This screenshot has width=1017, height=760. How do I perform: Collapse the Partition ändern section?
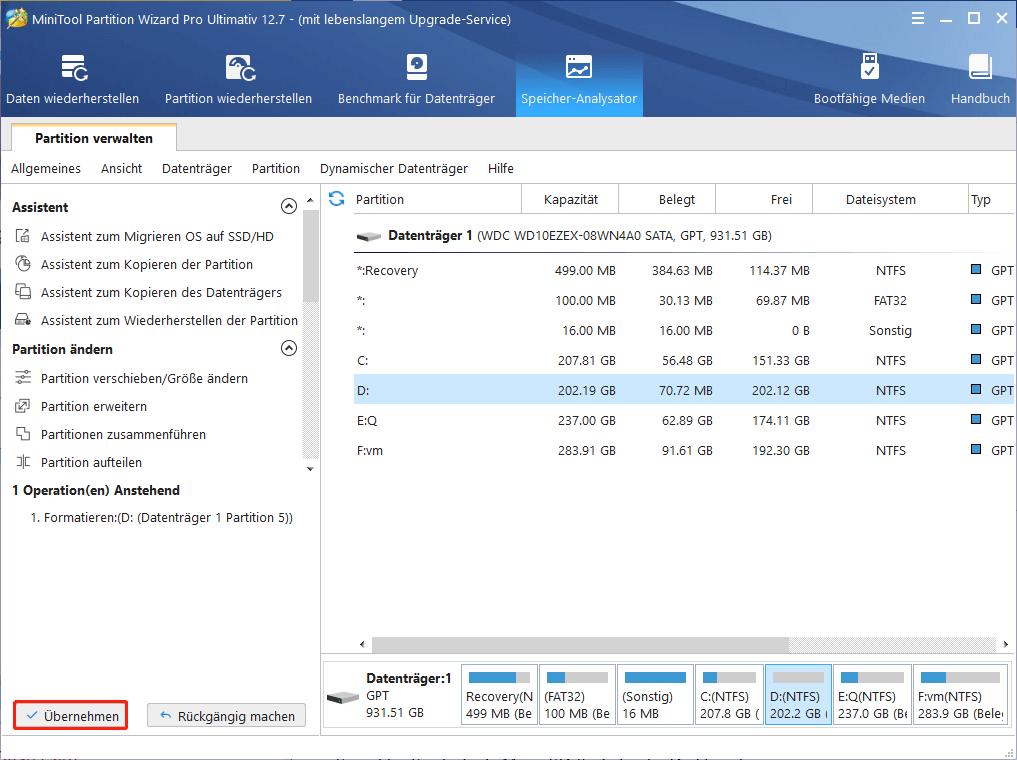(289, 348)
